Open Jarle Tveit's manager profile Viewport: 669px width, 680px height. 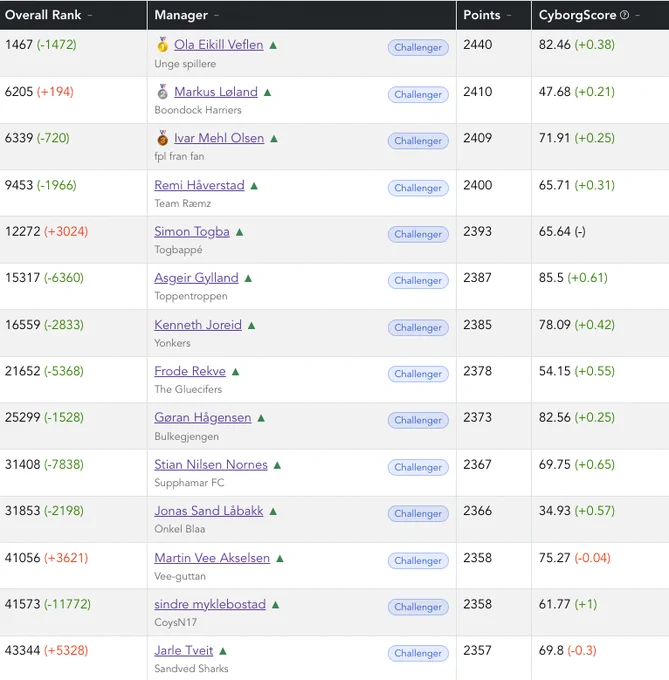tap(184, 651)
